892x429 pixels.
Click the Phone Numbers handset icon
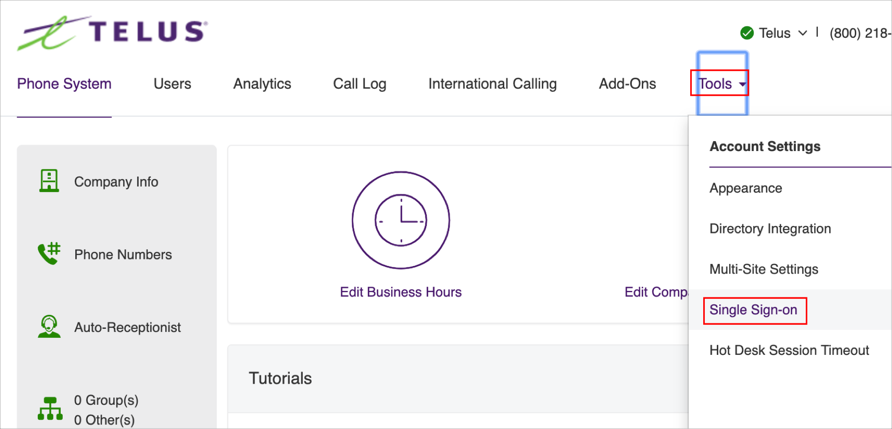pos(49,254)
